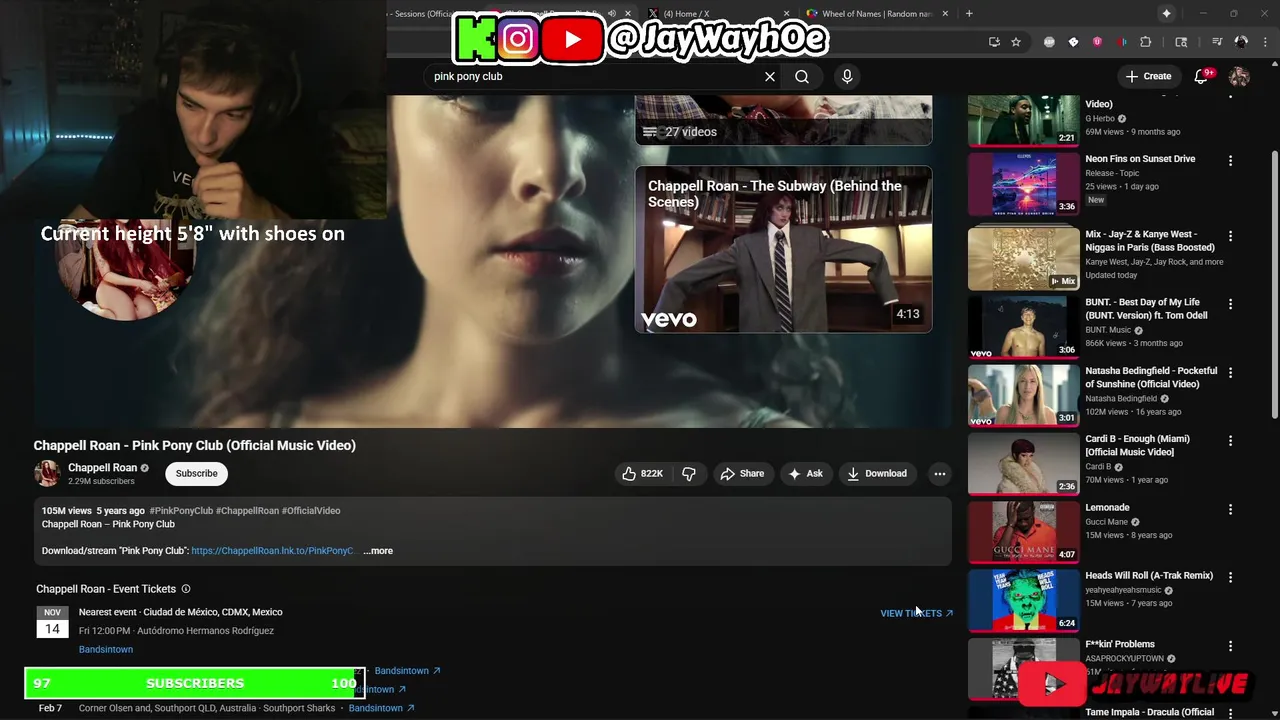Start voice search with microphone icon

coord(847,76)
